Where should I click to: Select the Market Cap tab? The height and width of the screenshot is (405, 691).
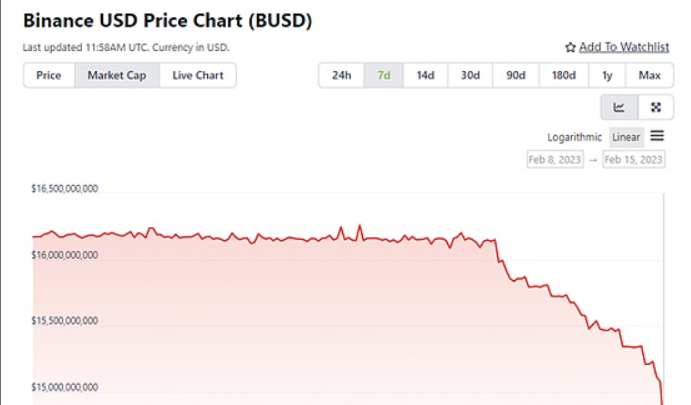pyautogui.click(x=117, y=75)
